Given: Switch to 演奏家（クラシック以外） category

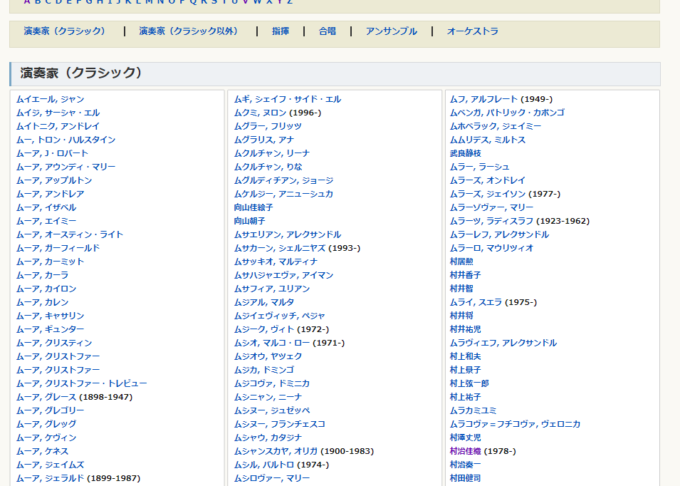Looking at the screenshot, I should tap(188, 32).
